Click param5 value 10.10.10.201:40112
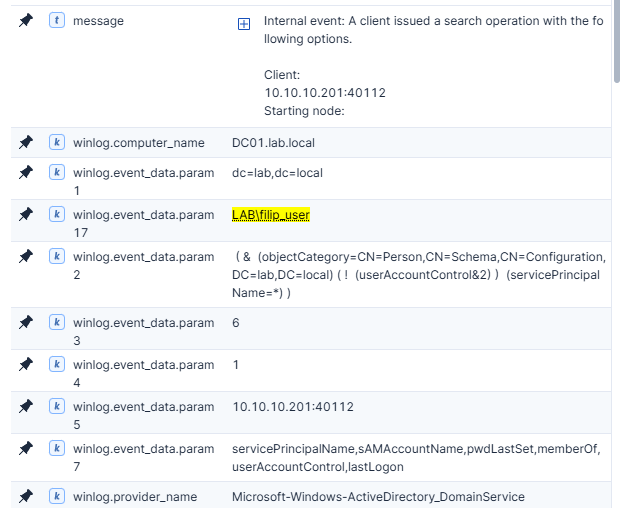 293,406
